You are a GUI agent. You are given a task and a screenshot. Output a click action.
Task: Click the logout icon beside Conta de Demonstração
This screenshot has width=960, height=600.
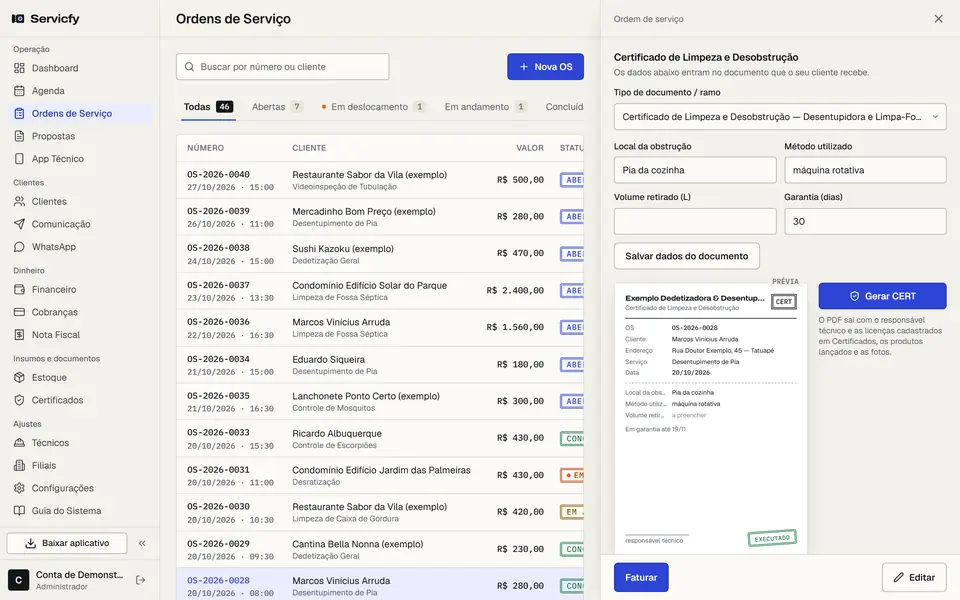pos(140,580)
